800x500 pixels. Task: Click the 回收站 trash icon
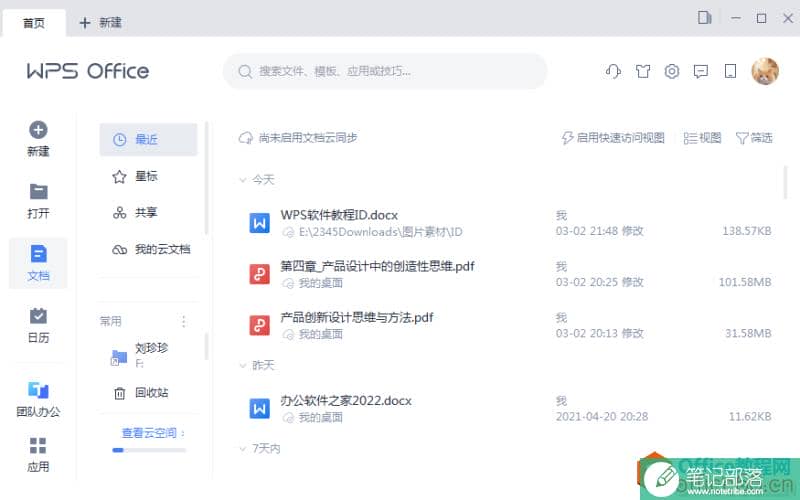click(119, 393)
